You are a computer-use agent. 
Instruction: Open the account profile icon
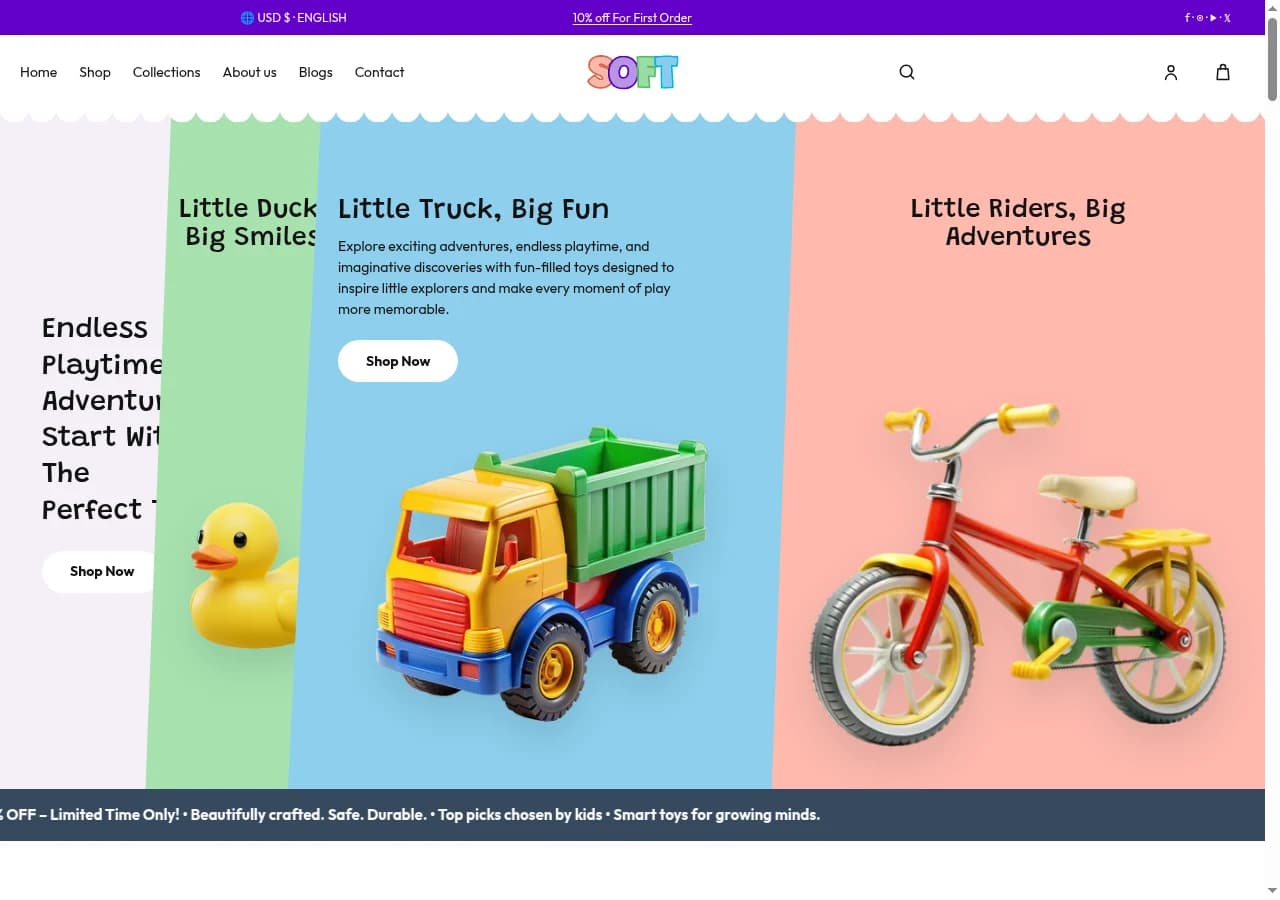point(1171,72)
